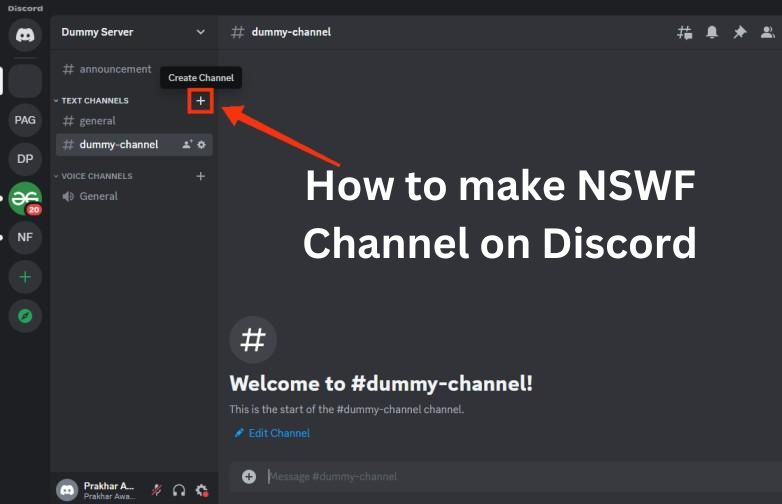Click create invite icon on dummy-channel
This screenshot has height=504, width=782.
187,145
